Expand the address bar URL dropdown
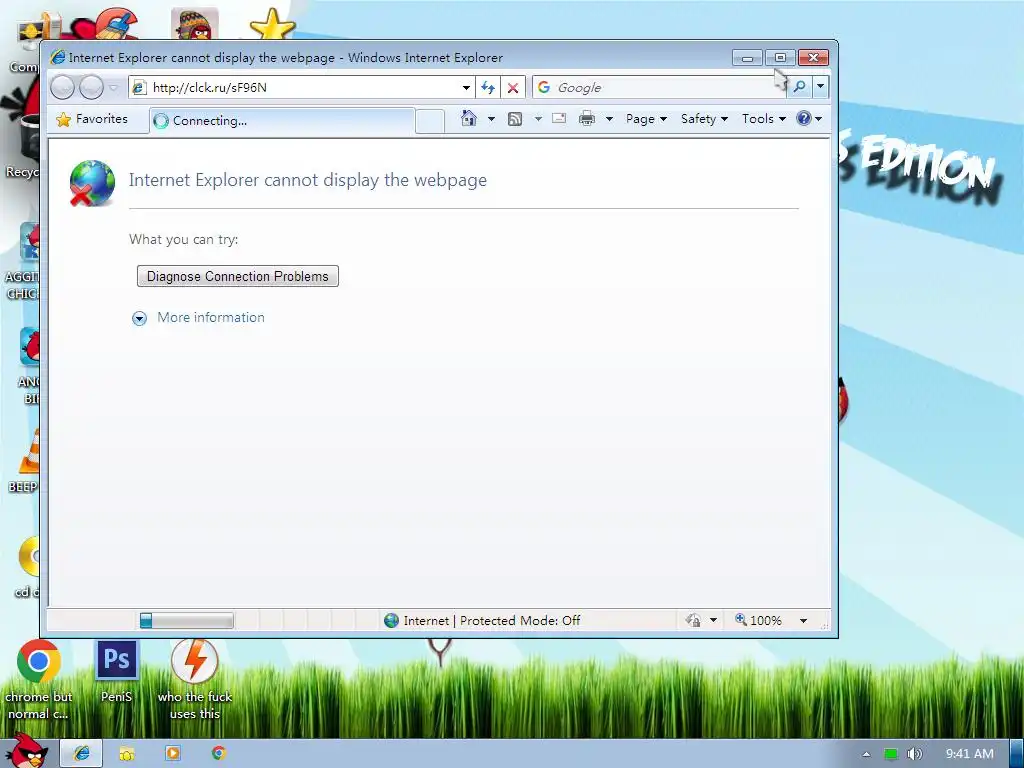1024x768 pixels. pyautogui.click(x=466, y=88)
